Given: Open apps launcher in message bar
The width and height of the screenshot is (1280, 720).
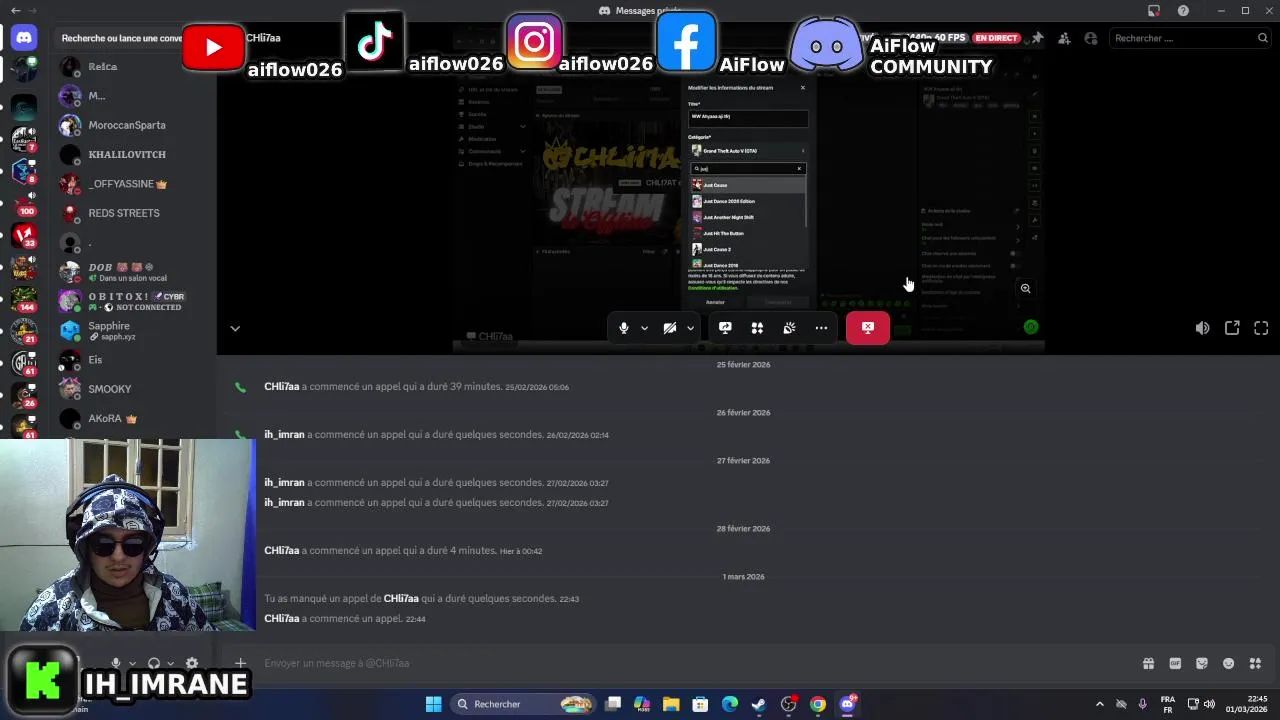Looking at the screenshot, I should click(x=1255, y=663).
